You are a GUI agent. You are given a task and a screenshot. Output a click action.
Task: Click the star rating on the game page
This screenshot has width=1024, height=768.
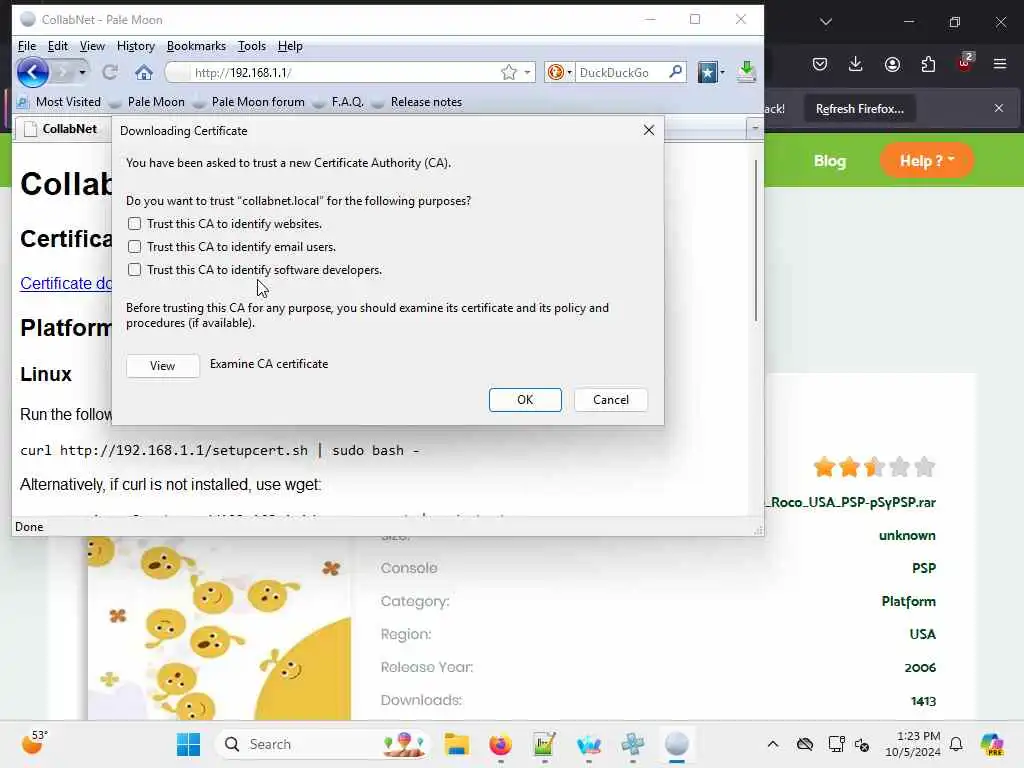click(874, 467)
